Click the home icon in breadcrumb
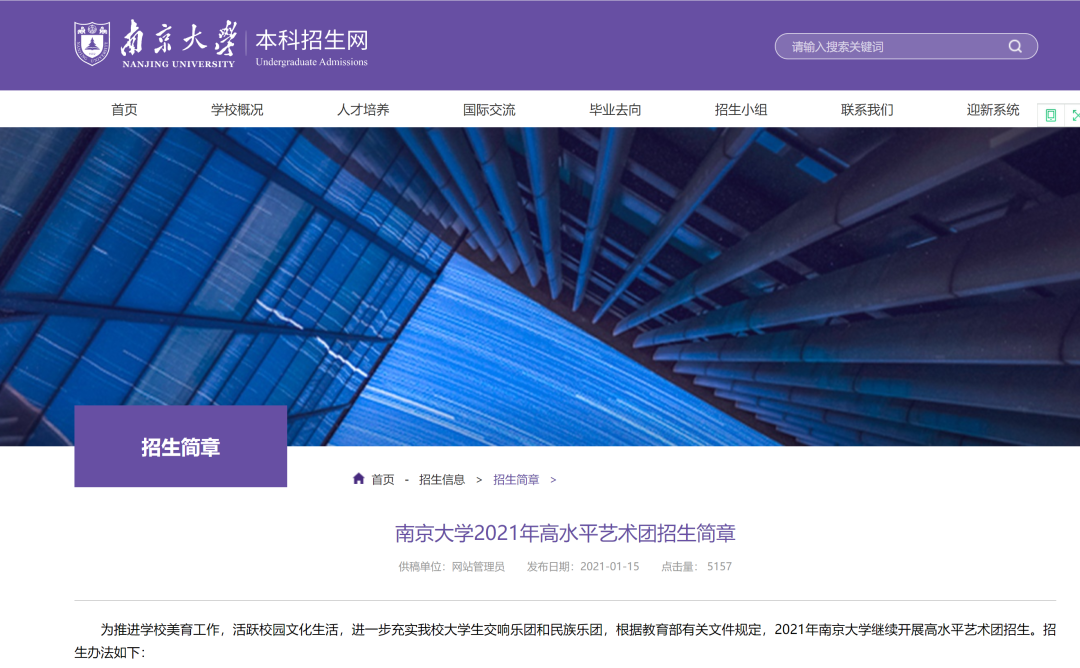 (x=358, y=479)
